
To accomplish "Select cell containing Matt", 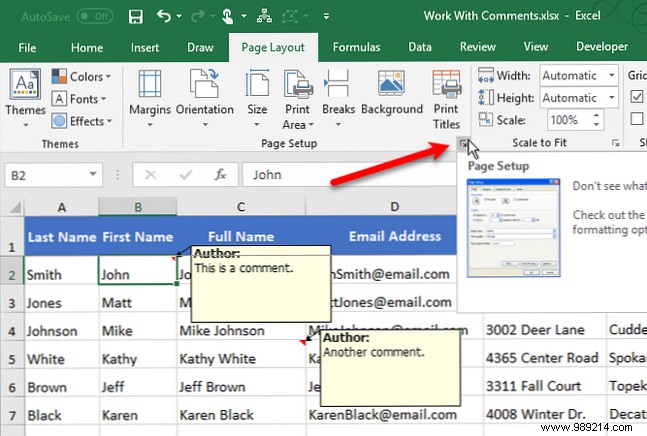I will point(137,303).
